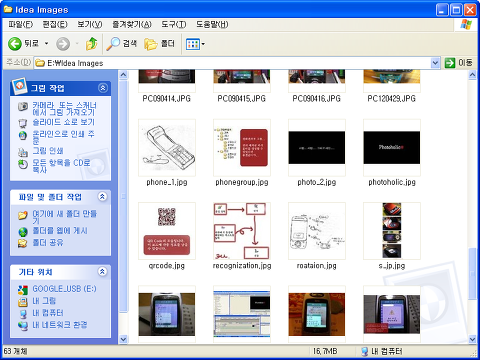
Task: Click the PC120429.JPG file name
Action: (x=392, y=99)
